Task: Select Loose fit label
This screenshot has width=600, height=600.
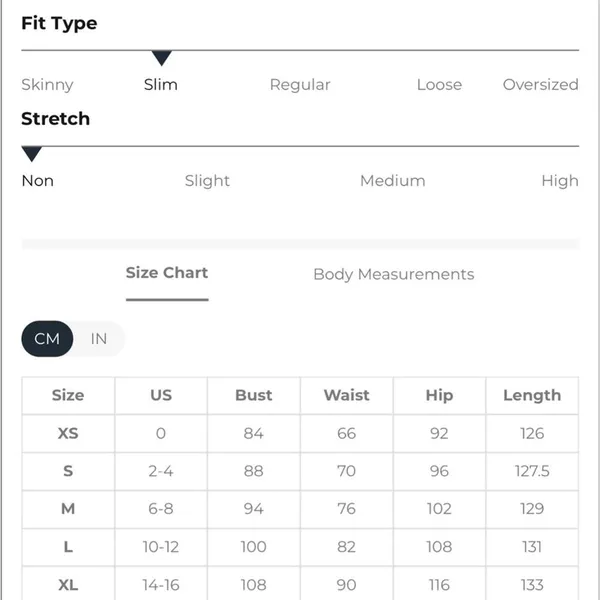Action: (x=439, y=85)
